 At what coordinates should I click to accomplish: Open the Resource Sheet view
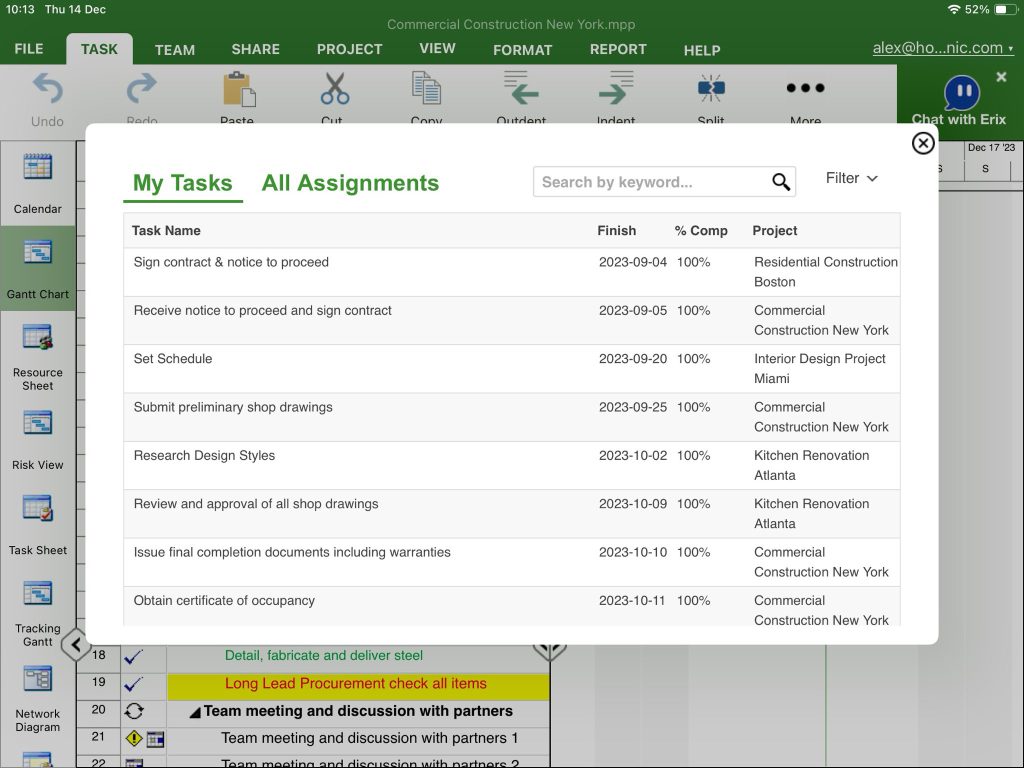tap(37, 352)
